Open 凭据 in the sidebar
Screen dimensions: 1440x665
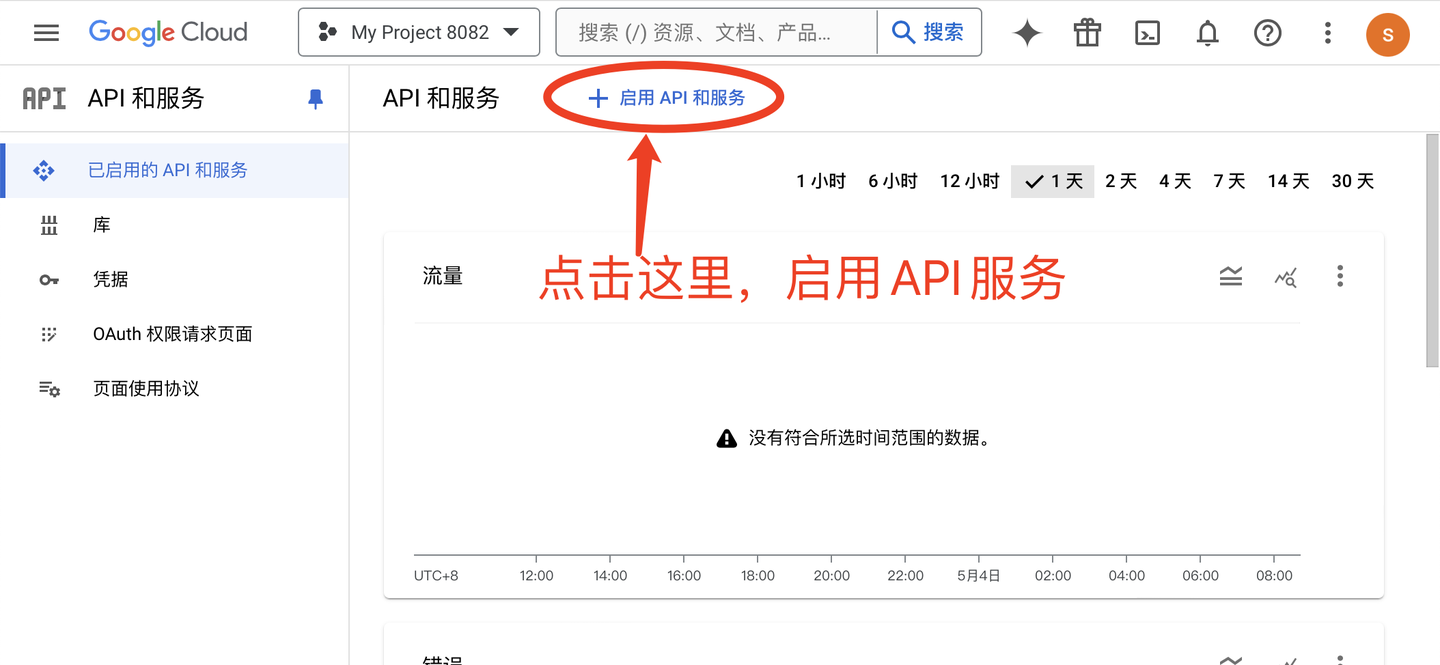(110, 279)
